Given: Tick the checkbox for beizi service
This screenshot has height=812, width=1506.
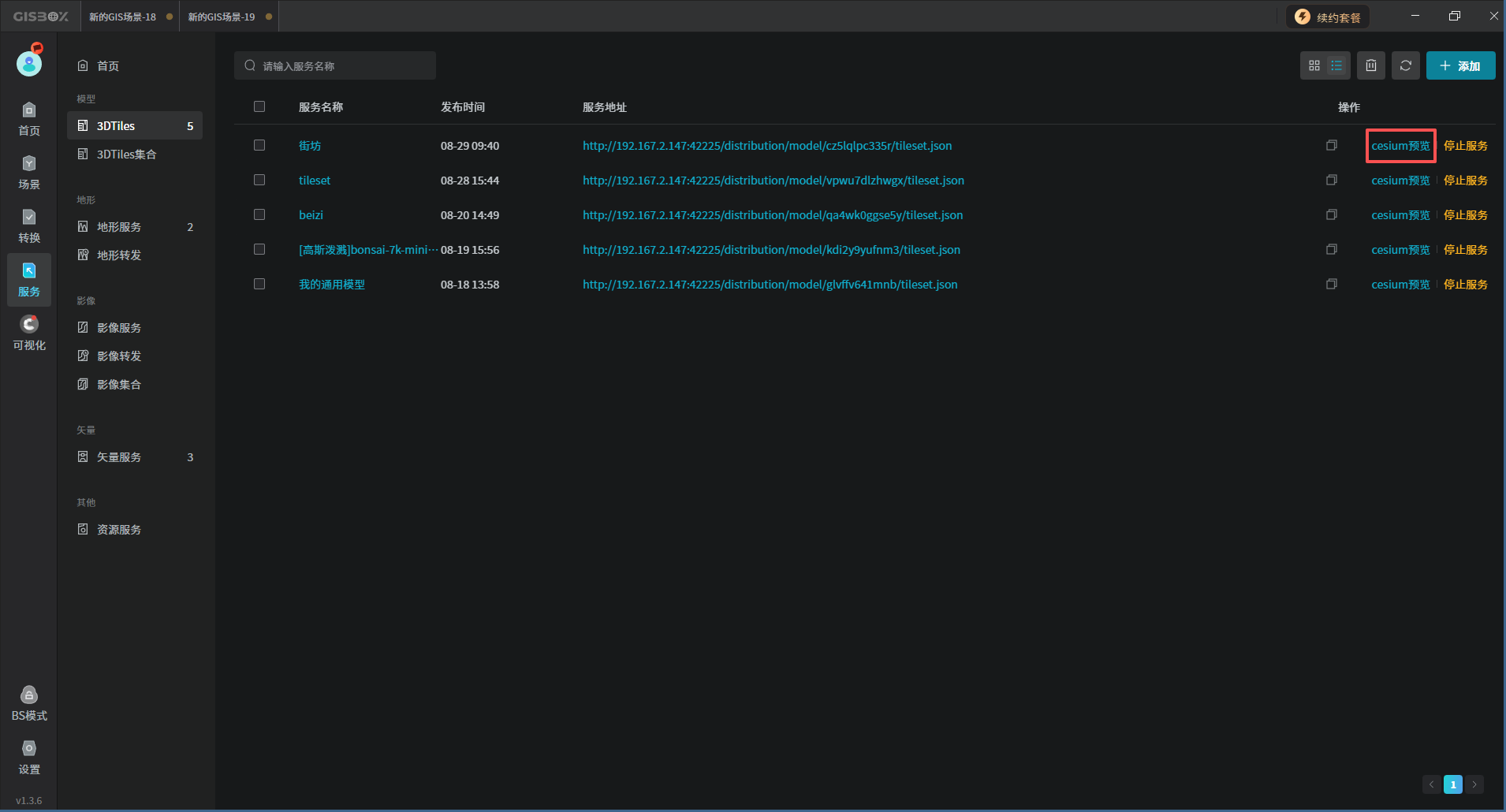Looking at the screenshot, I should coord(259,215).
